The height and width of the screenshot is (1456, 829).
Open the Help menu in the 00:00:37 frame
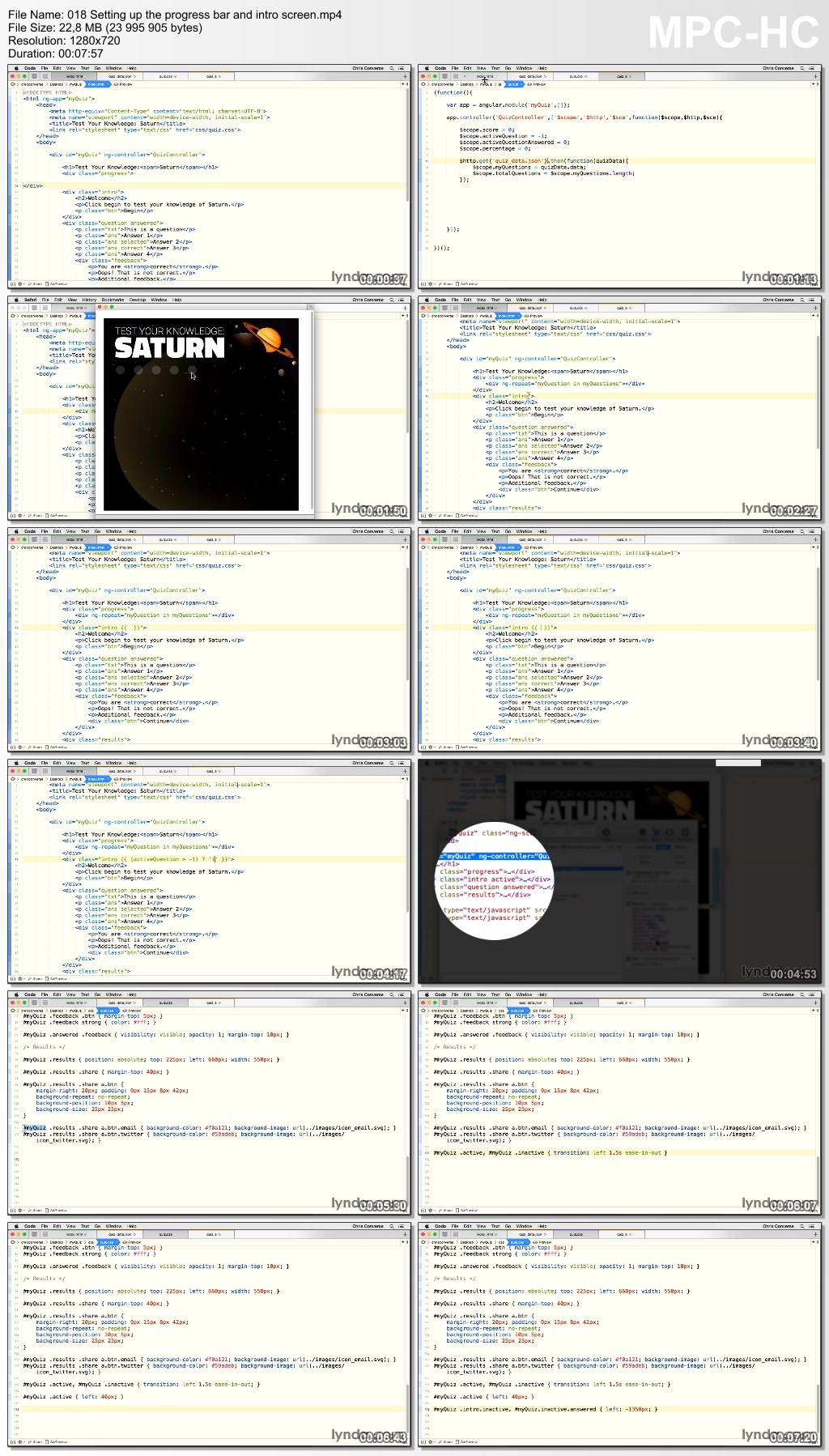point(132,68)
